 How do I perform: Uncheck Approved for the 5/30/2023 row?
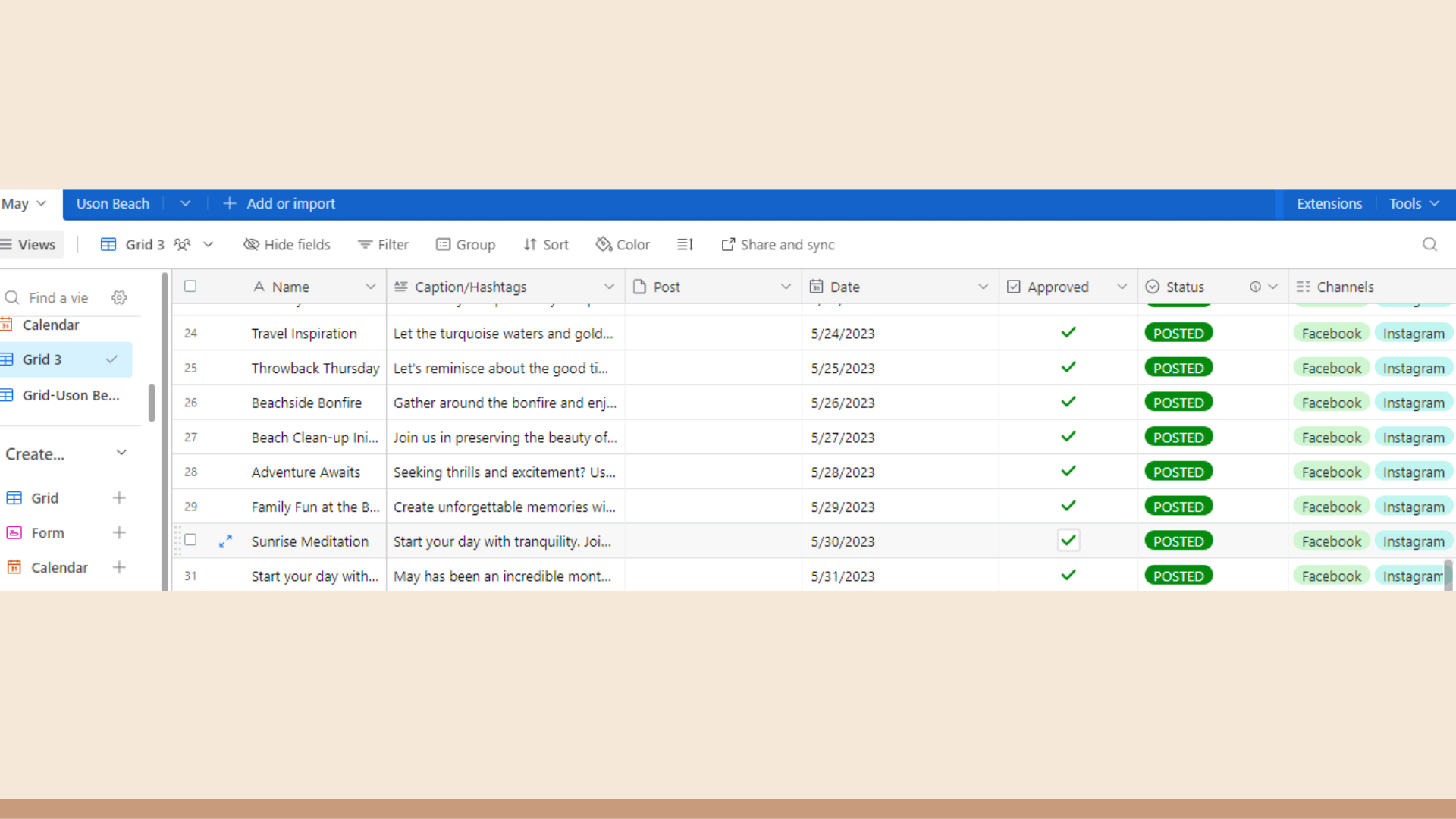pos(1068,541)
